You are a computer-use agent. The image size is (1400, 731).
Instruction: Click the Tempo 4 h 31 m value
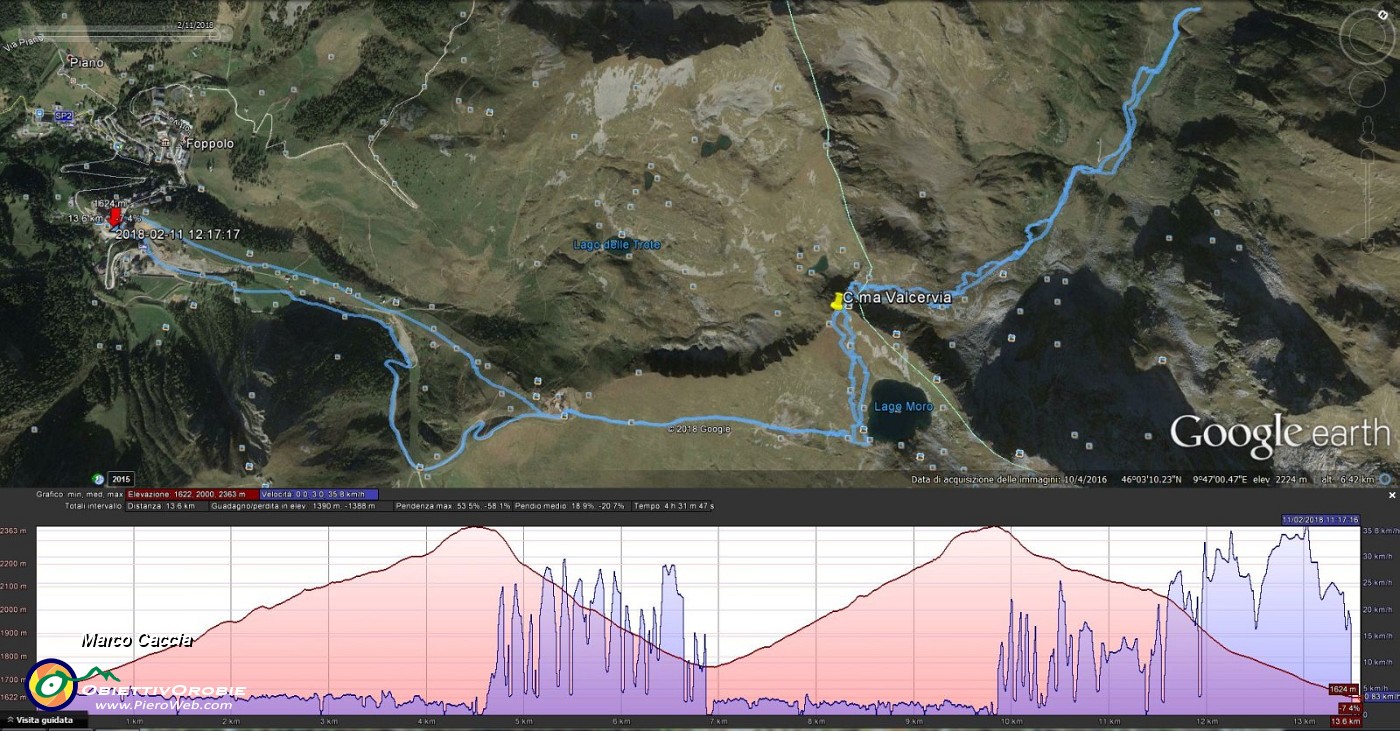674,506
